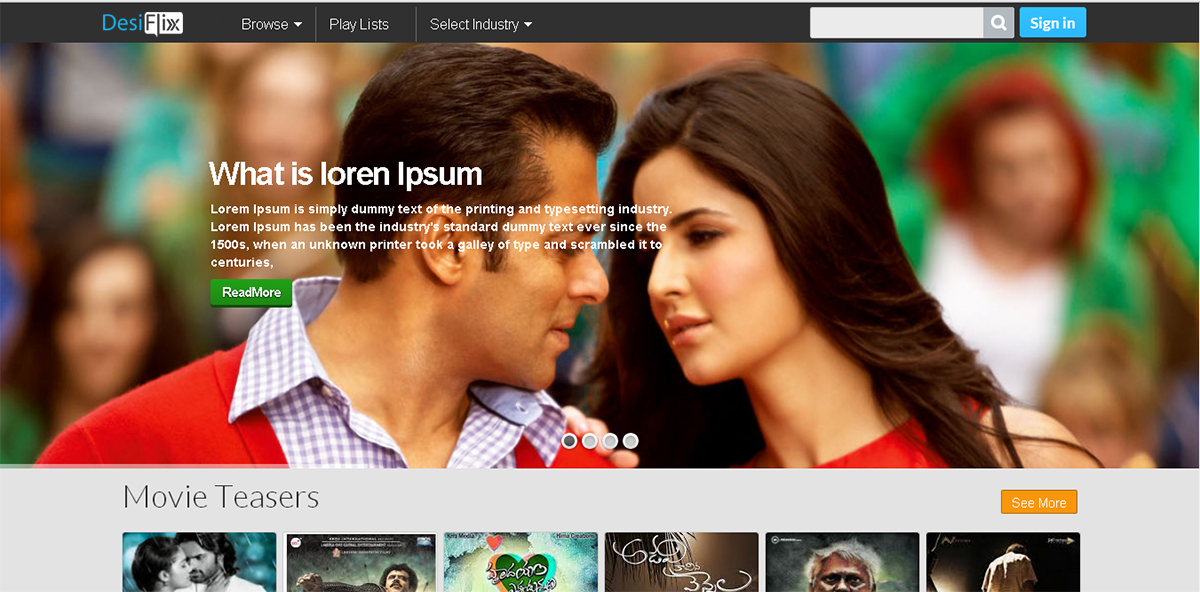Open the Play Lists menu item
Screen dimensions: 1200x592
coord(359,24)
